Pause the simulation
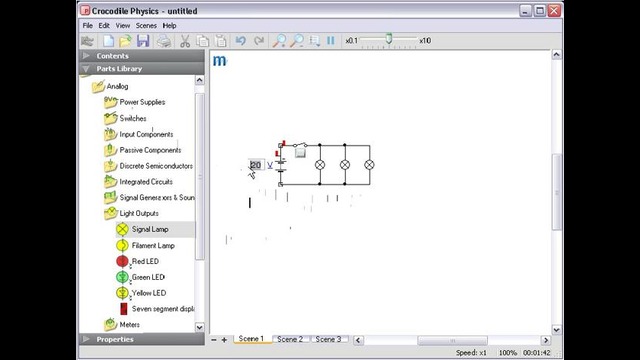Viewport: 640px width, 360px height. tap(331, 40)
